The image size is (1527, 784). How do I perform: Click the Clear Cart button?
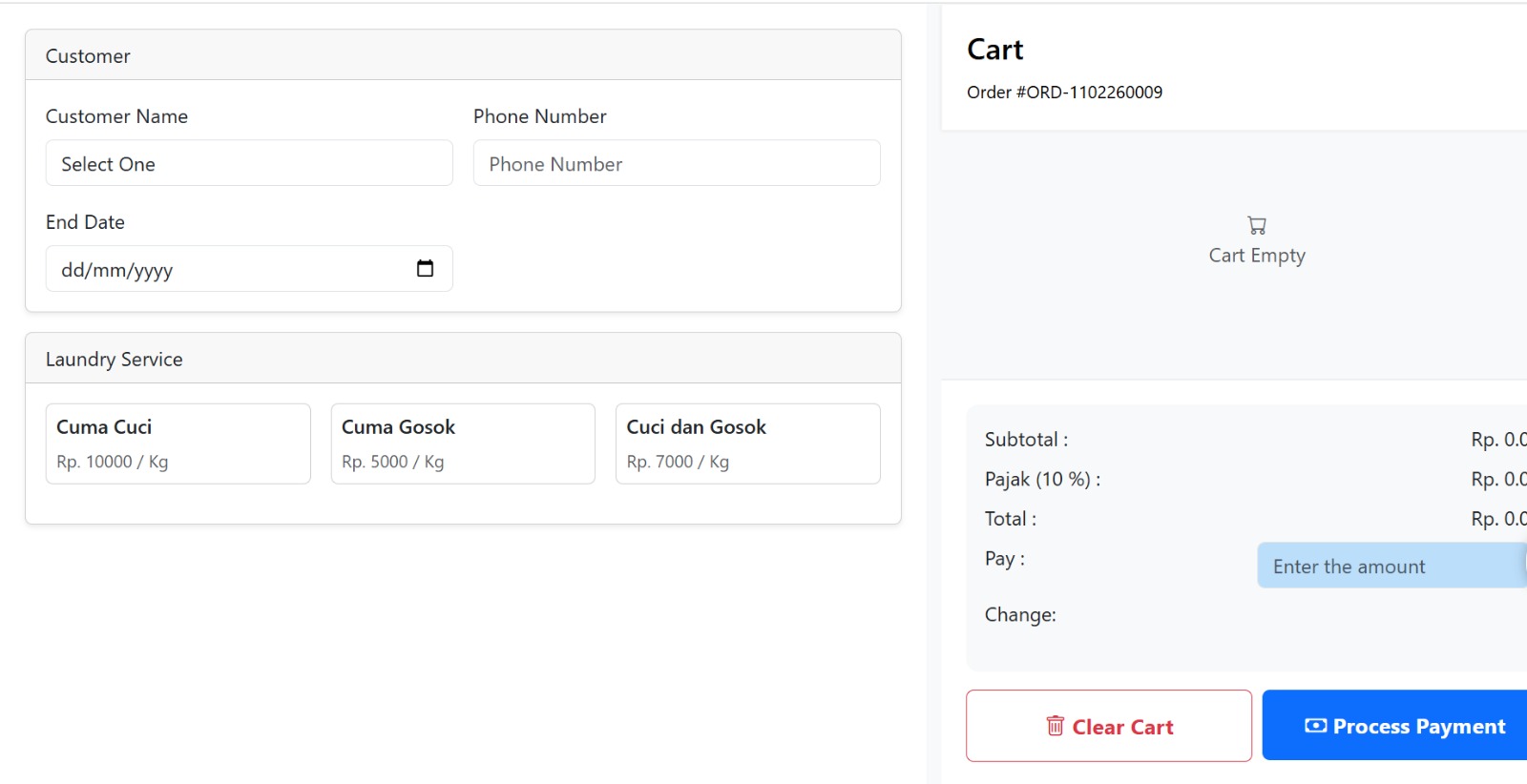tap(1109, 726)
